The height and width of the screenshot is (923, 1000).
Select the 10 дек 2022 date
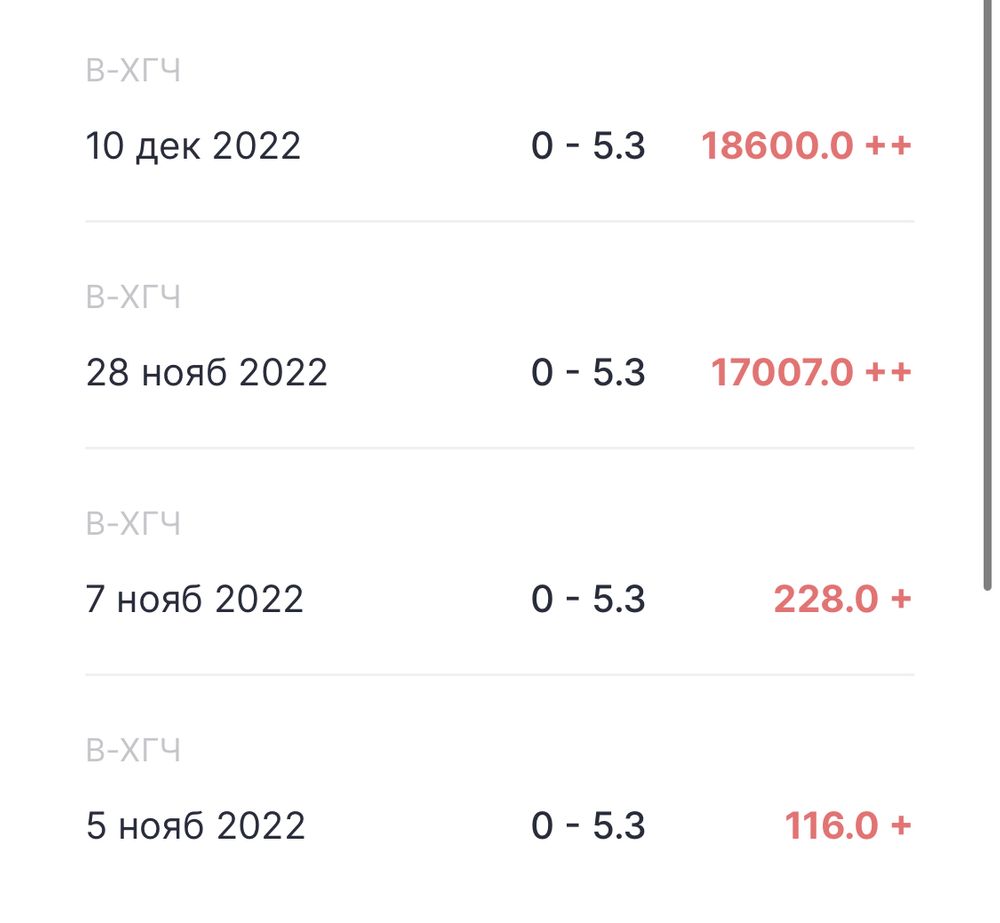pyautogui.click(x=193, y=146)
